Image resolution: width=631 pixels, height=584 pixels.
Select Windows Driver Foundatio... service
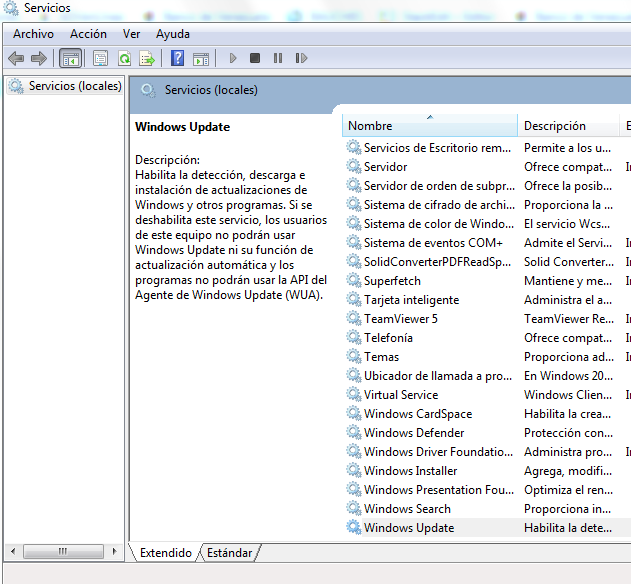(438, 452)
